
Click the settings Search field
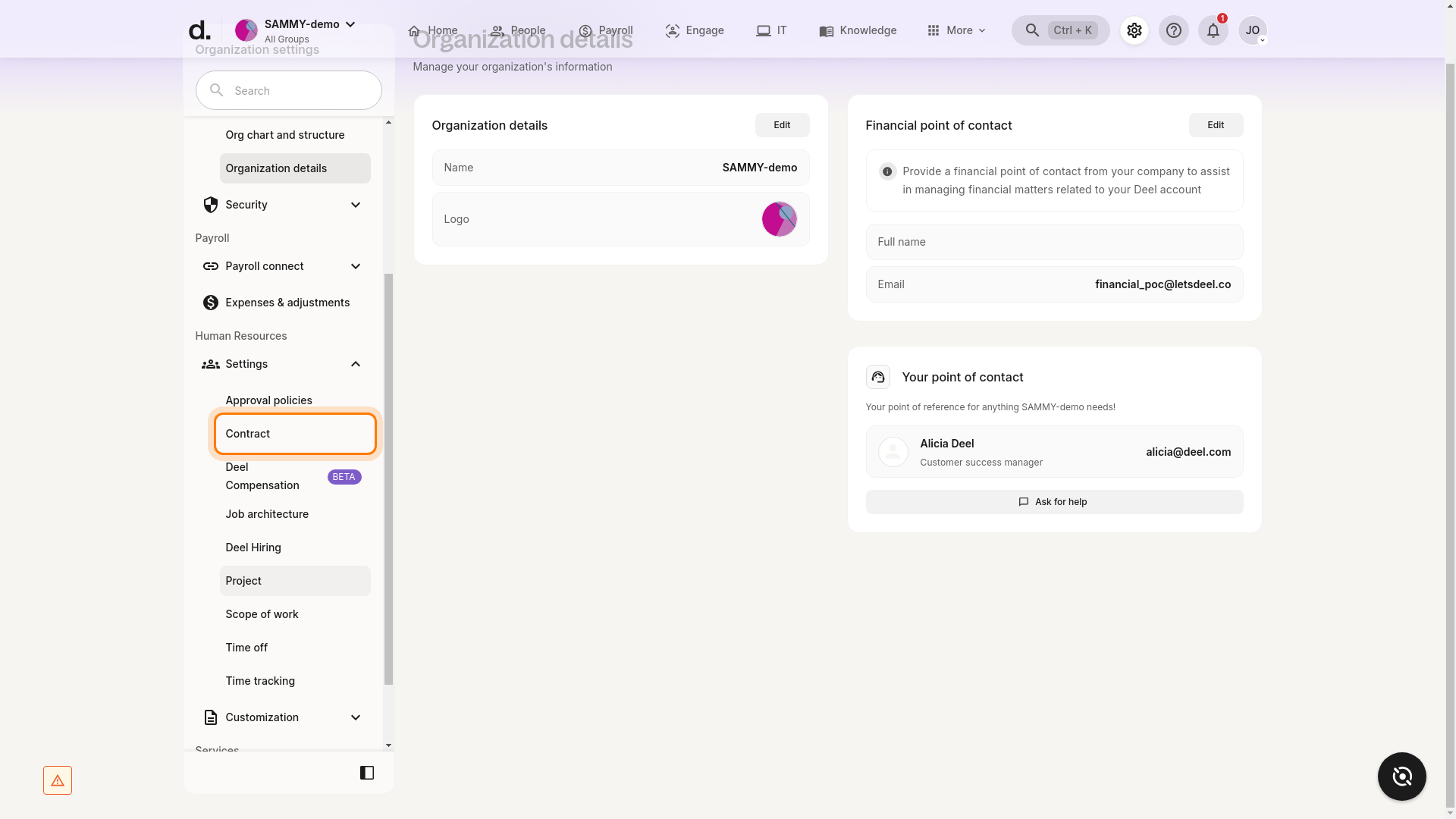pyautogui.click(x=288, y=90)
